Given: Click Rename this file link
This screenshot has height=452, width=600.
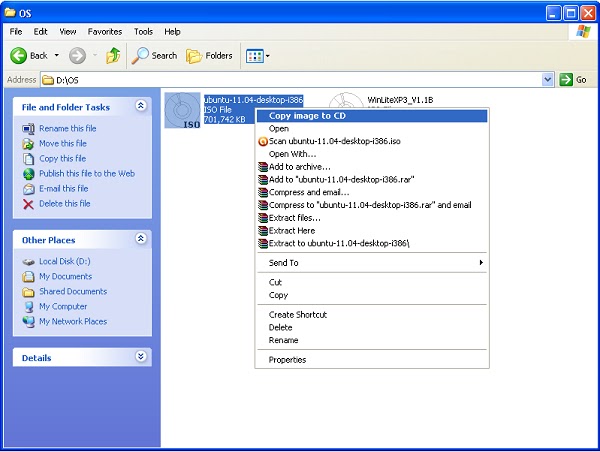Looking at the screenshot, I should coord(68,129).
